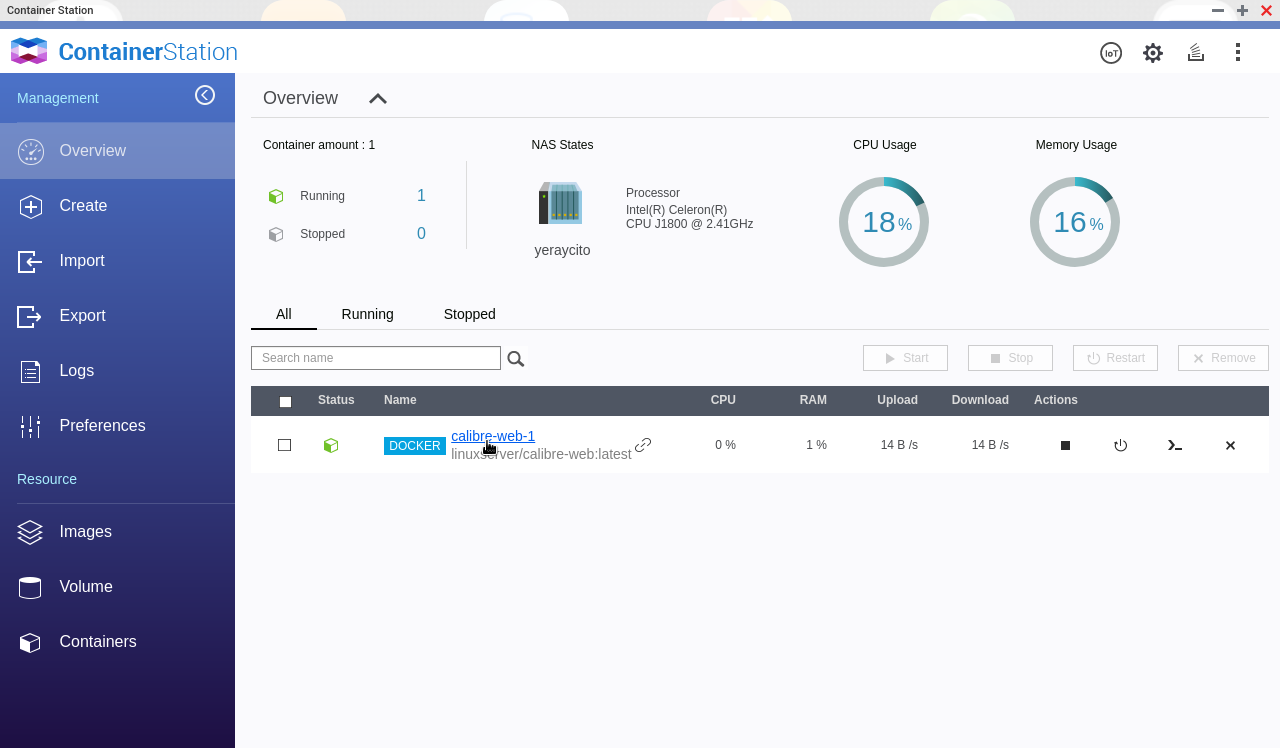Image resolution: width=1280 pixels, height=748 pixels.
Task: Restart calibre-web-1 using the row power icon
Action: click(x=1120, y=445)
